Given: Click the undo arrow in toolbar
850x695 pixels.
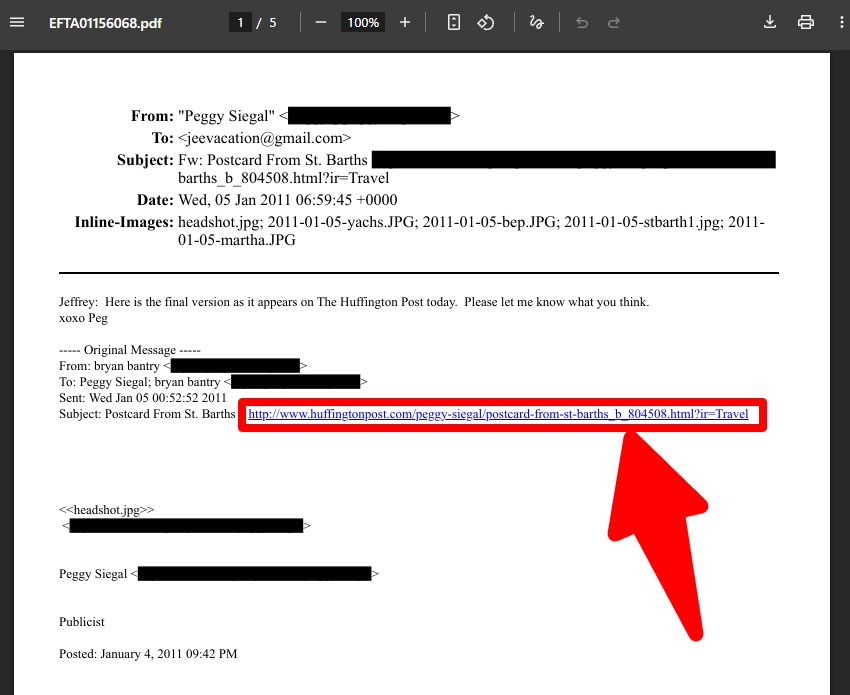Looking at the screenshot, I should [x=582, y=22].
